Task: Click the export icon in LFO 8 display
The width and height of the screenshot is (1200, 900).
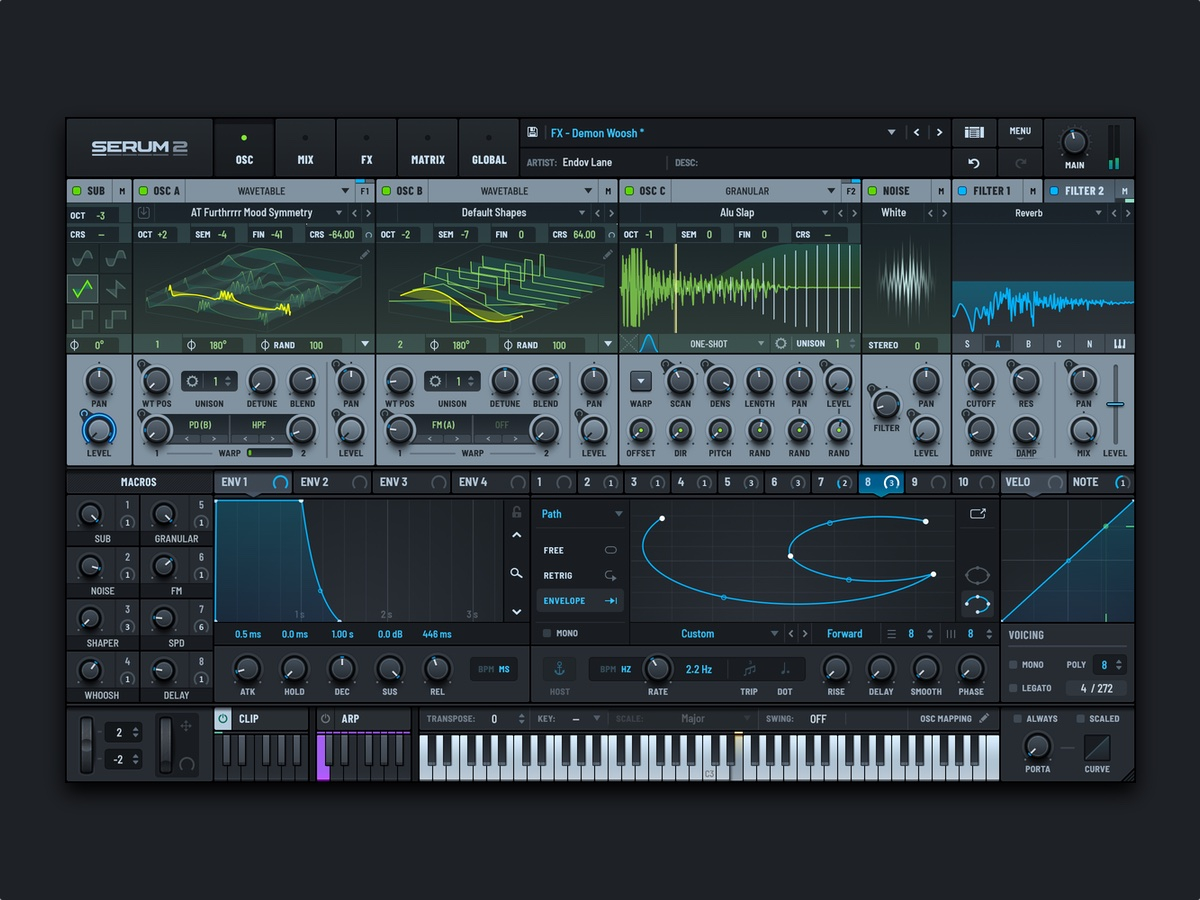Action: click(x=977, y=514)
